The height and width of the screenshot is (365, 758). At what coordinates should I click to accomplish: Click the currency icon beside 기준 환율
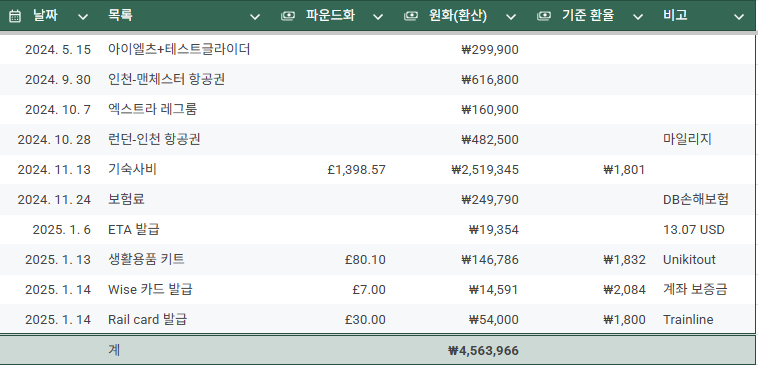pyautogui.click(x=544, y=16)
